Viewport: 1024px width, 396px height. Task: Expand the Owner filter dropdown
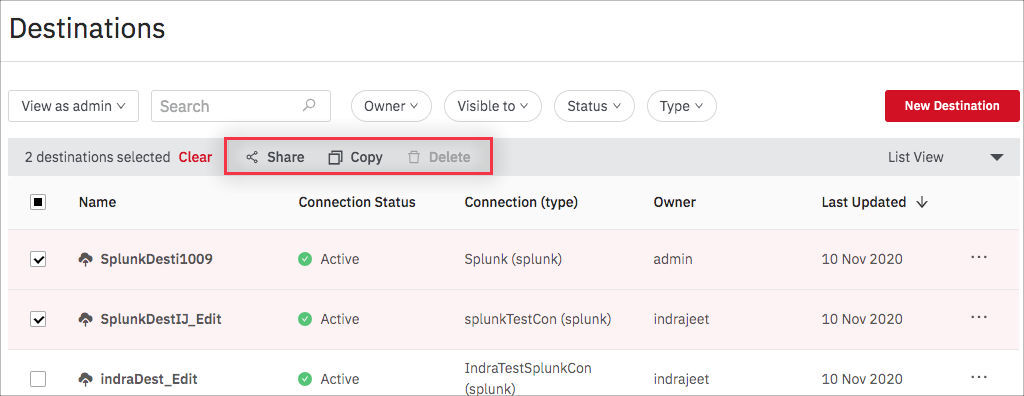[x=391, y=106]
